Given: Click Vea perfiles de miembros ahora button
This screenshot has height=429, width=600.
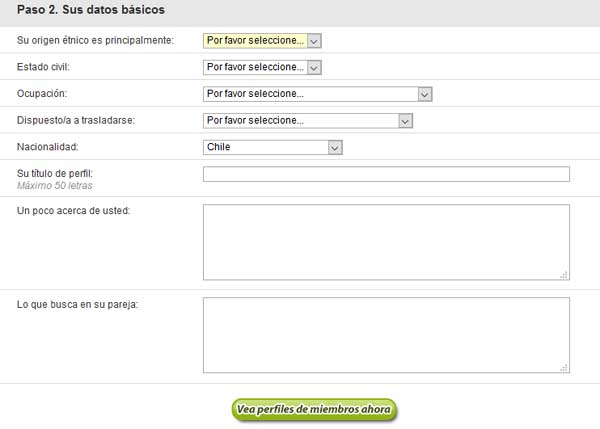Looking at the screenshot, I should pyautogui.click(x=314, y=410).
